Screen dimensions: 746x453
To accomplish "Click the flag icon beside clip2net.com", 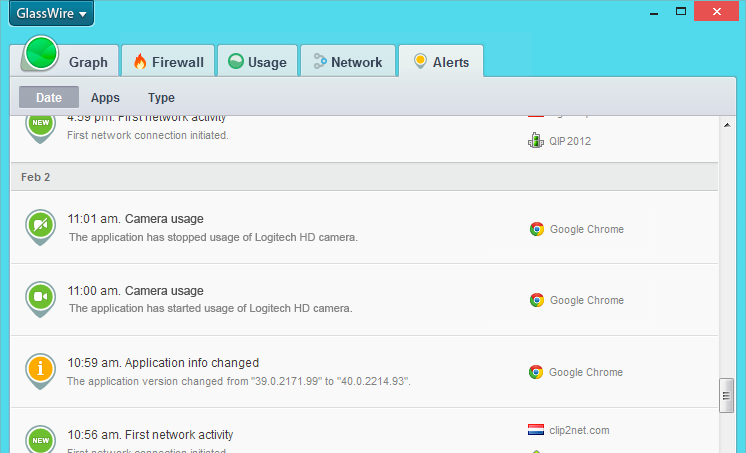I will tap(536, 430).
